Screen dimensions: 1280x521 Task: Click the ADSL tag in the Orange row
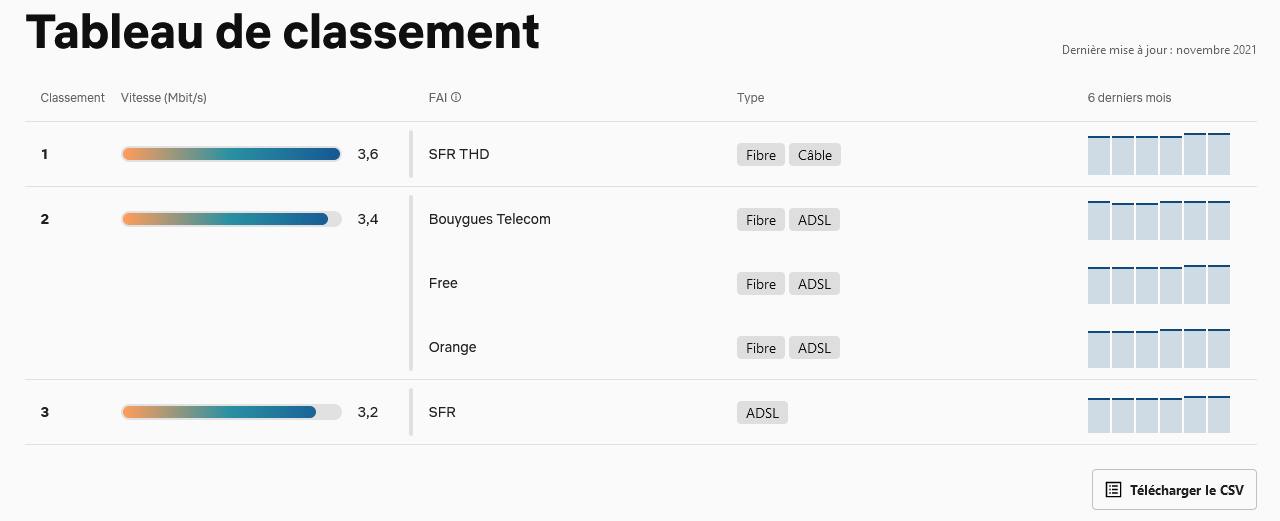point(814,348)
